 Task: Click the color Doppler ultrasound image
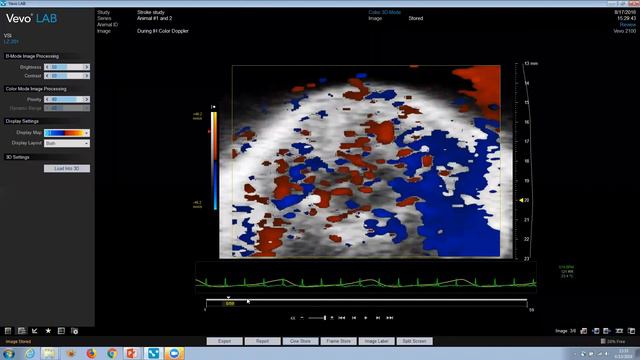click(x=366, y=161)
